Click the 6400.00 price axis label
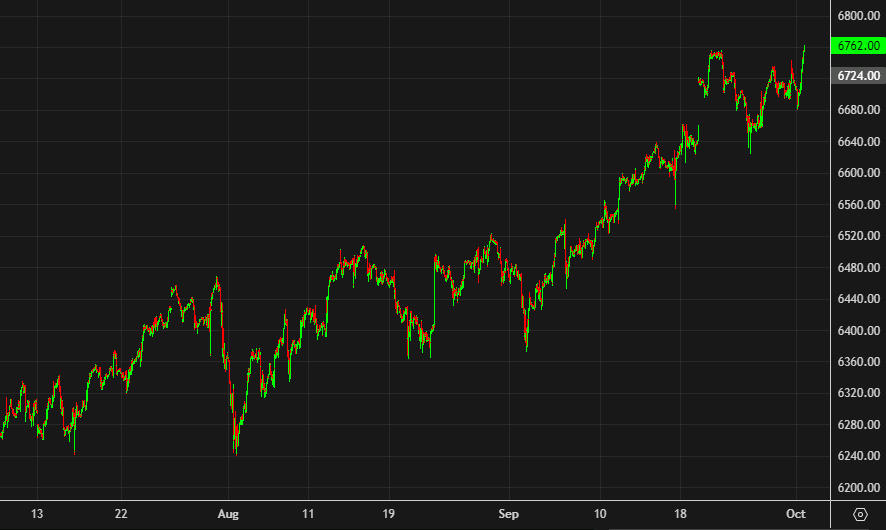This screenshot has width=886, height=530. (859, 331)
